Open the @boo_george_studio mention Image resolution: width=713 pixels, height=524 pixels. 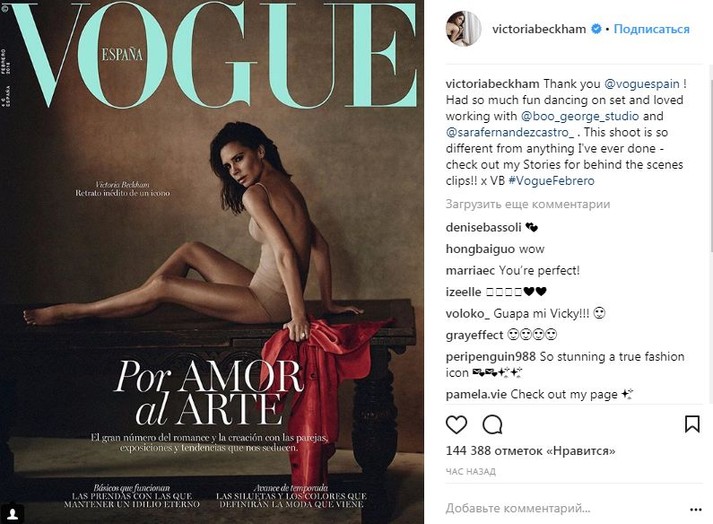click(x=580, y=116)
